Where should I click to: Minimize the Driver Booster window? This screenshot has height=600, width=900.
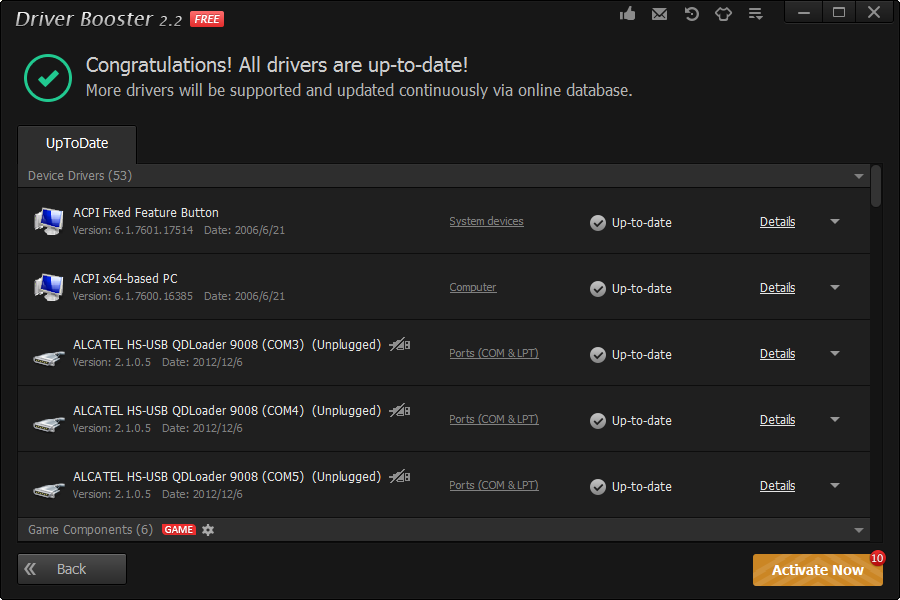click(x=804, y=13)
